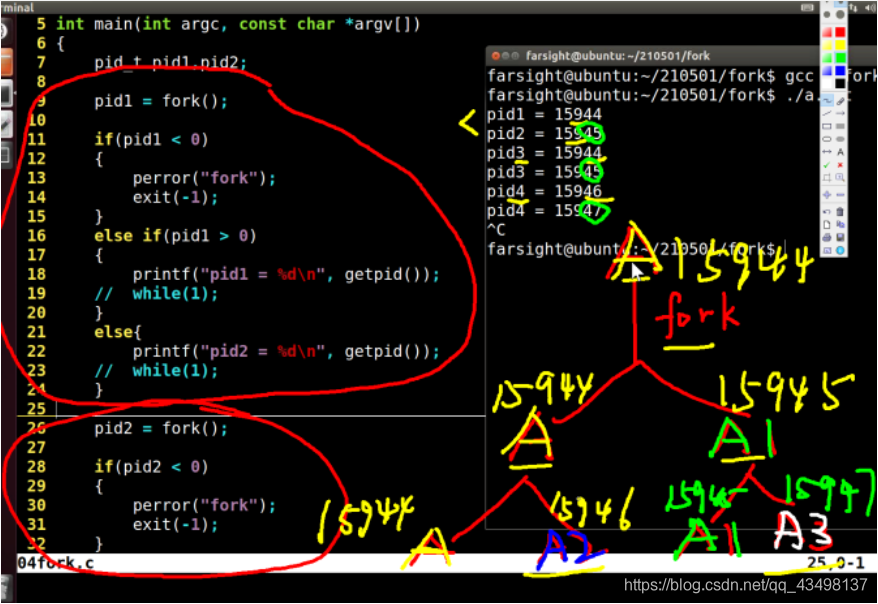Select the outlined rectangle tool
This screenshot has width=878, height=604.
[827, 126]
